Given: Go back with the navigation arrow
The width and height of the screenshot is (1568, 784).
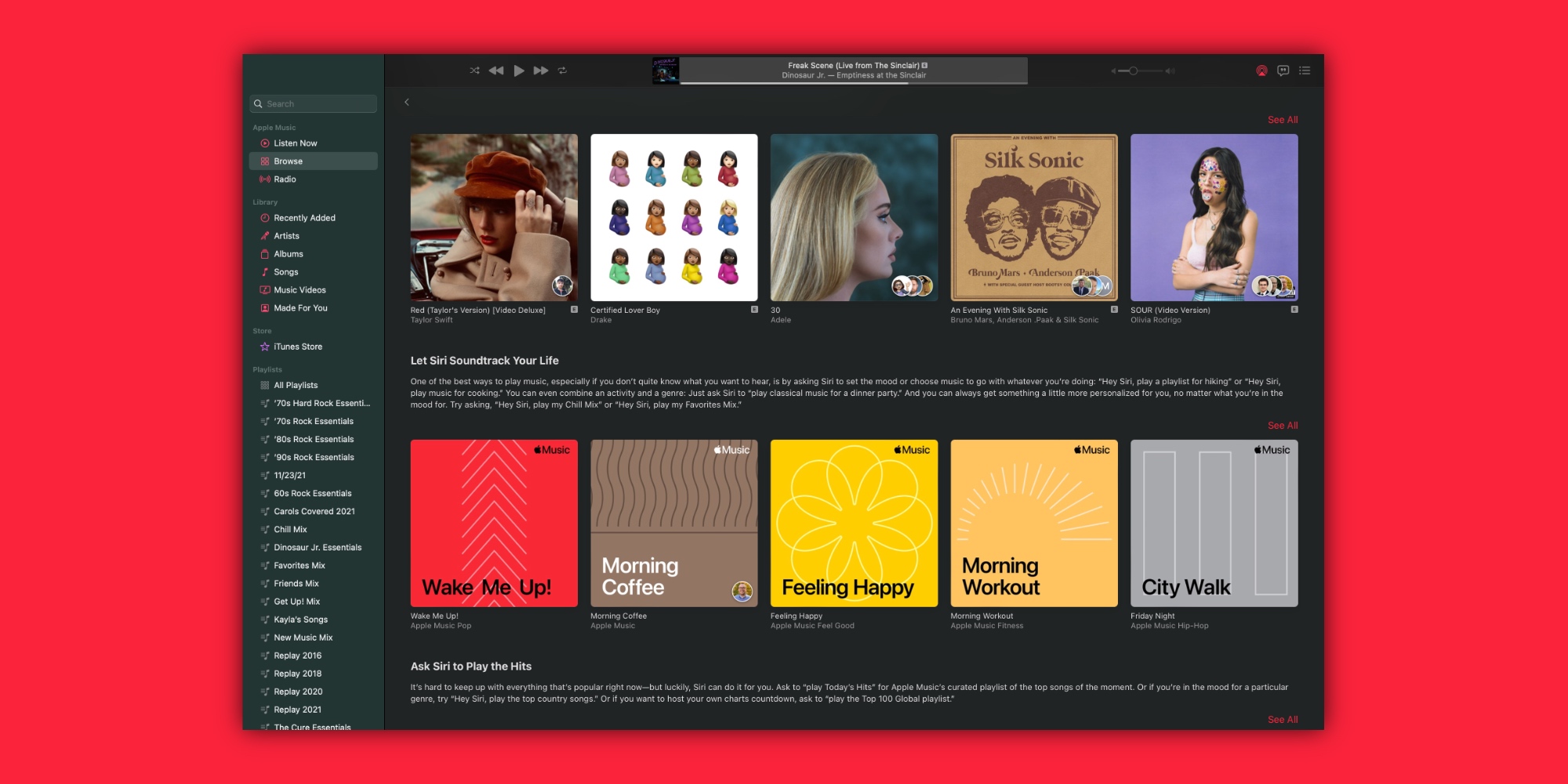Looking at the screenshot, I should click(406, 102).
